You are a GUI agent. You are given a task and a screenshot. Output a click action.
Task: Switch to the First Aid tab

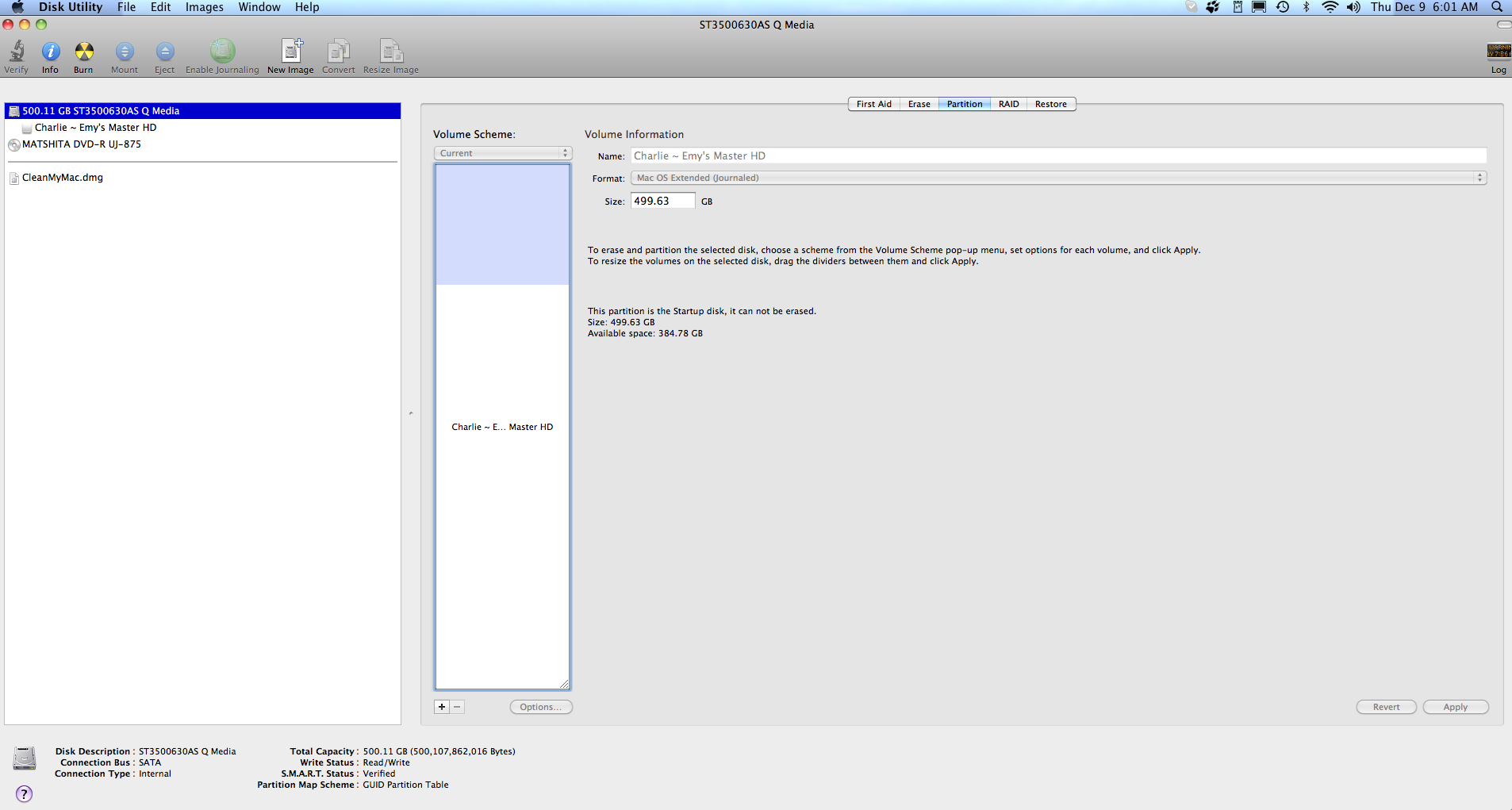click(x=873, y=104)
